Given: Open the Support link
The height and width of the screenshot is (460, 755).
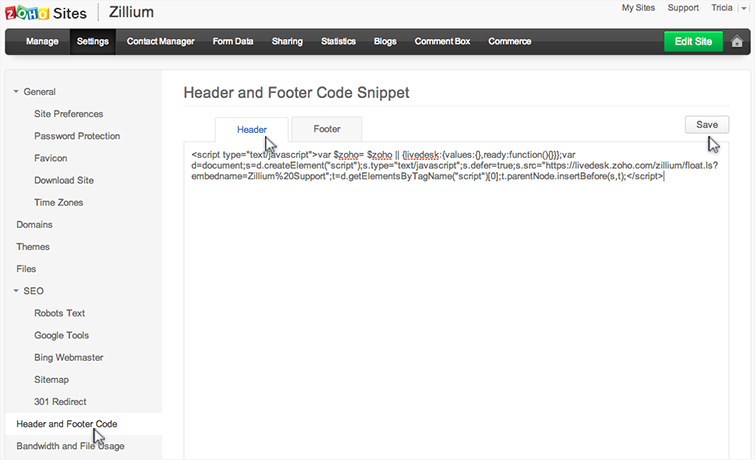Looking at the screenshot, I should tap(683, 8).
